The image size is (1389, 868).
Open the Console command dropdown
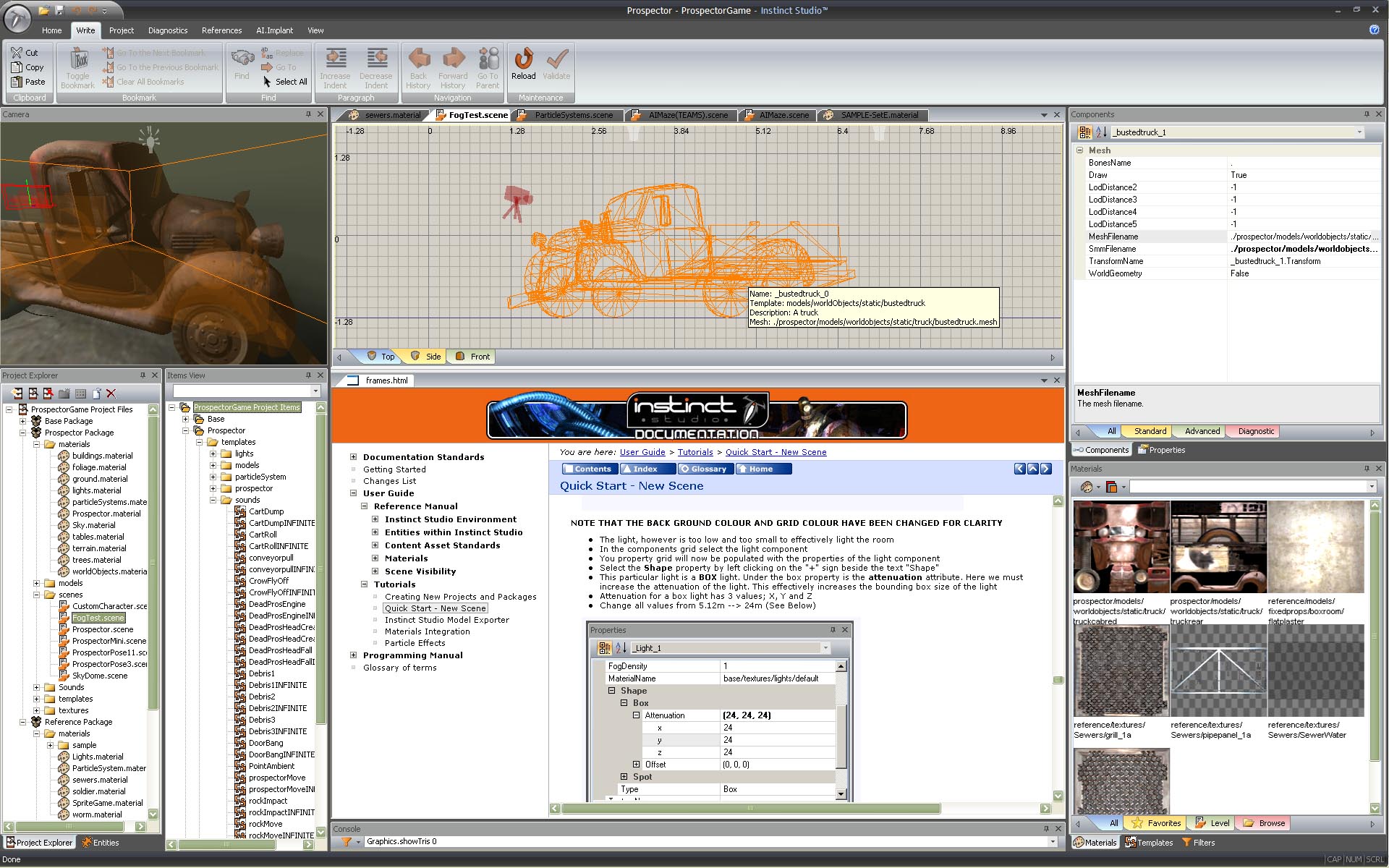(x=1053, y=842)
